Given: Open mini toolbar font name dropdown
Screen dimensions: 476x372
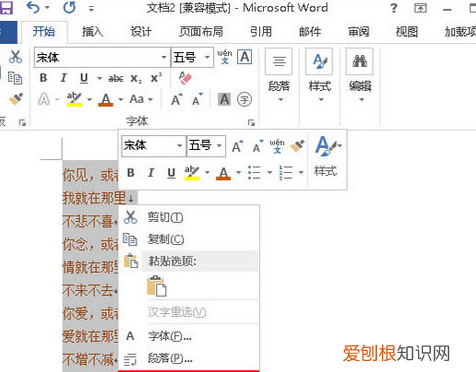Looking at the screenshot, I should click(180, 146).
